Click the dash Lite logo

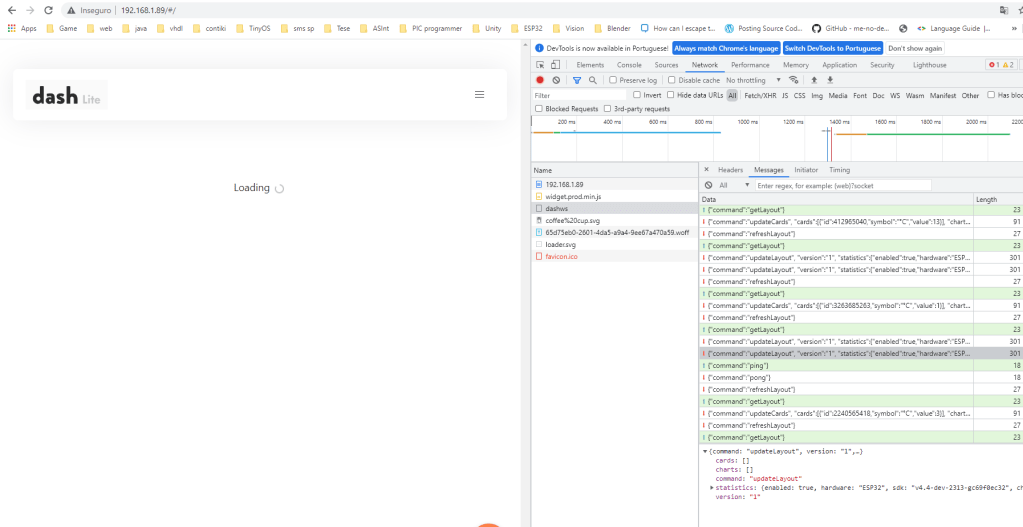67,96
